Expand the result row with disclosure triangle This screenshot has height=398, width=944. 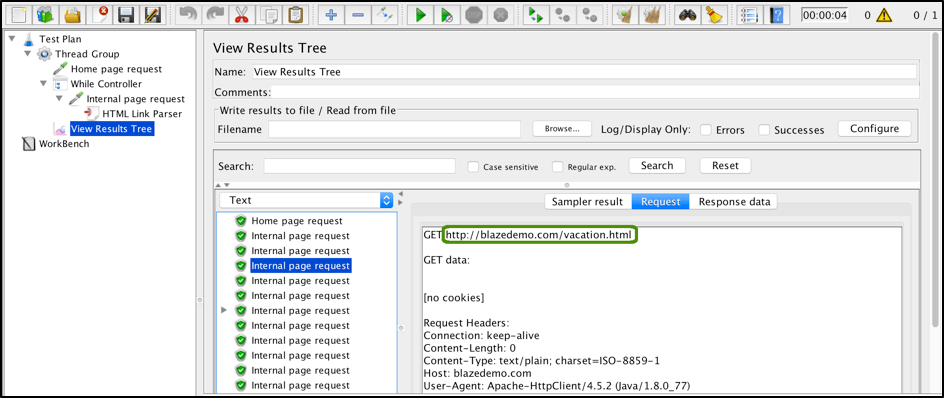(x=224, y=311)
